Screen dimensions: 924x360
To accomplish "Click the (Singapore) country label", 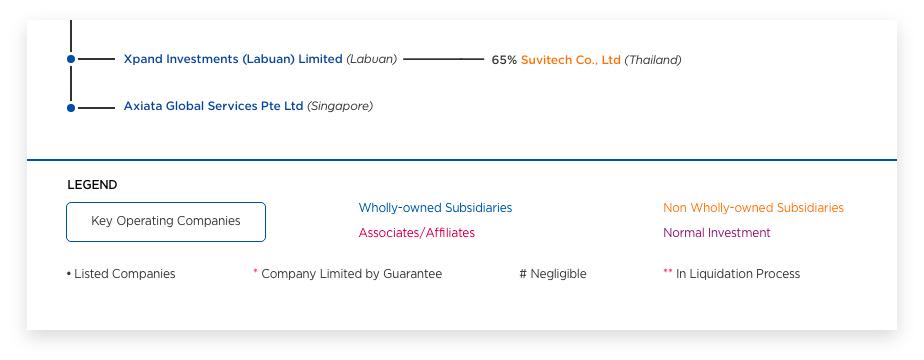I will [x=340, y=106].
